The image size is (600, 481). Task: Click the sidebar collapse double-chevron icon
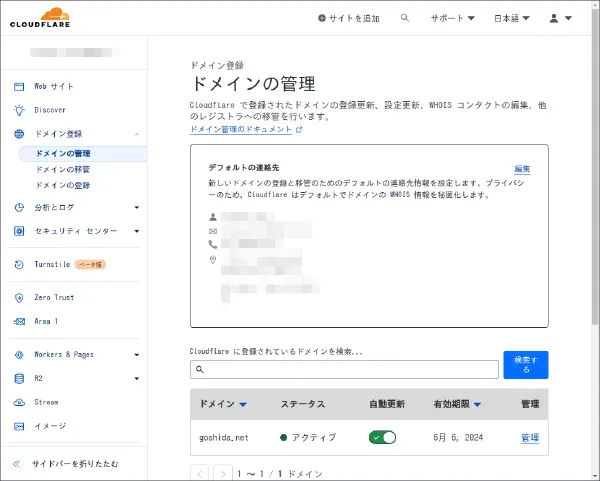(x=16, y=464)
